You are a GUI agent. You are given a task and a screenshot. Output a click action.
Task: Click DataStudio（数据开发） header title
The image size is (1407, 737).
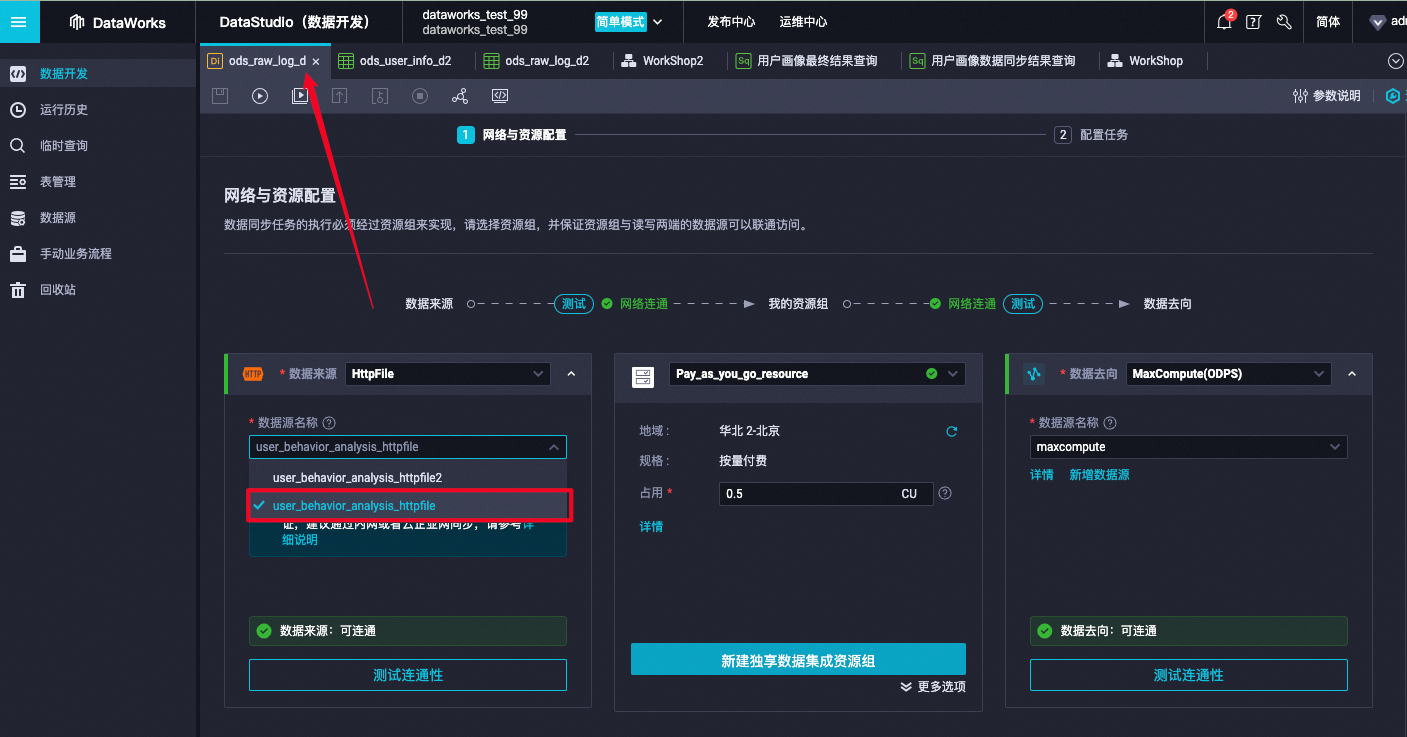pos(295,22)
